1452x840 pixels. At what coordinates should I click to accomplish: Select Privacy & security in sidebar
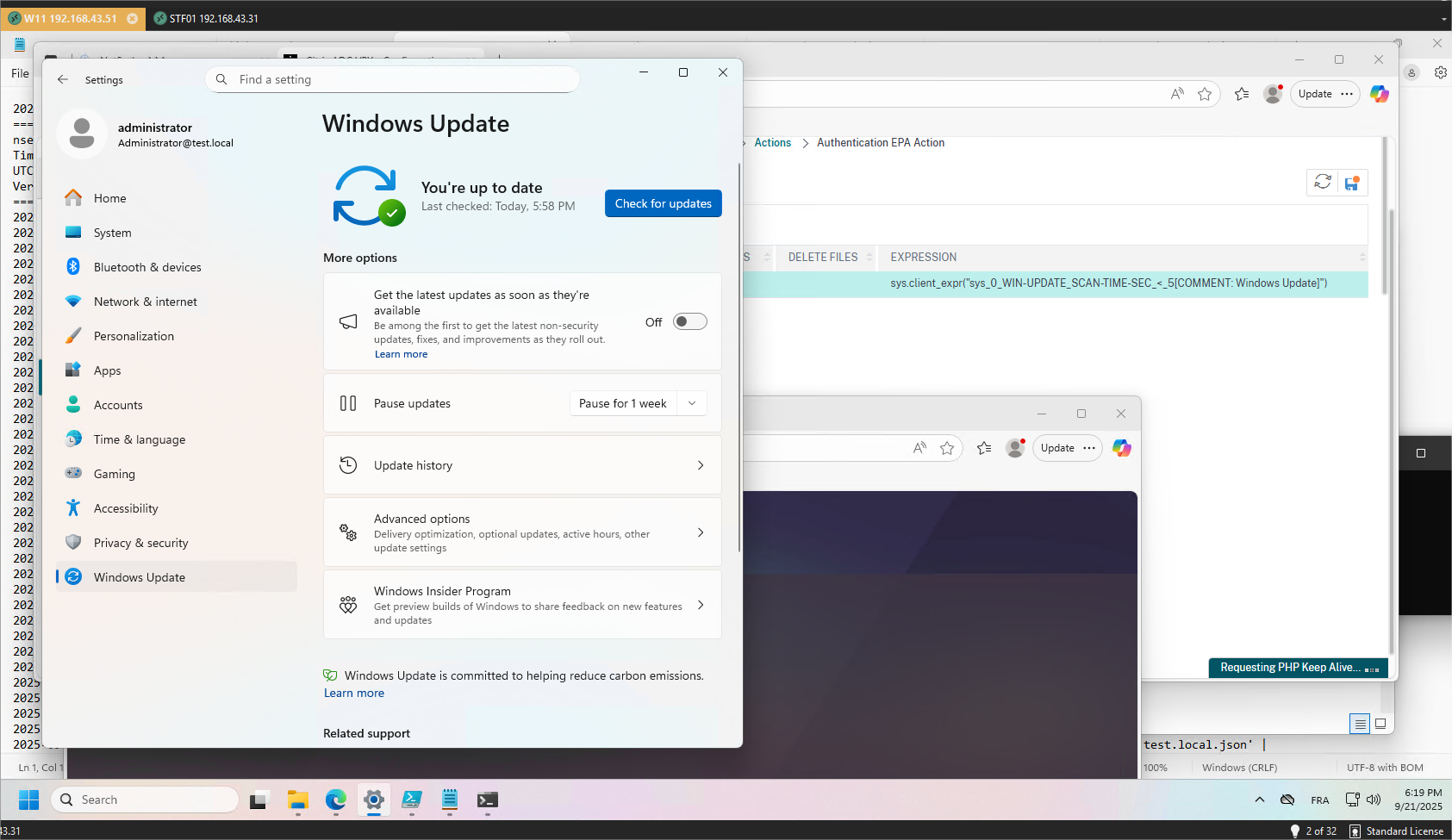pyautogui.click(x=140, y=543)
